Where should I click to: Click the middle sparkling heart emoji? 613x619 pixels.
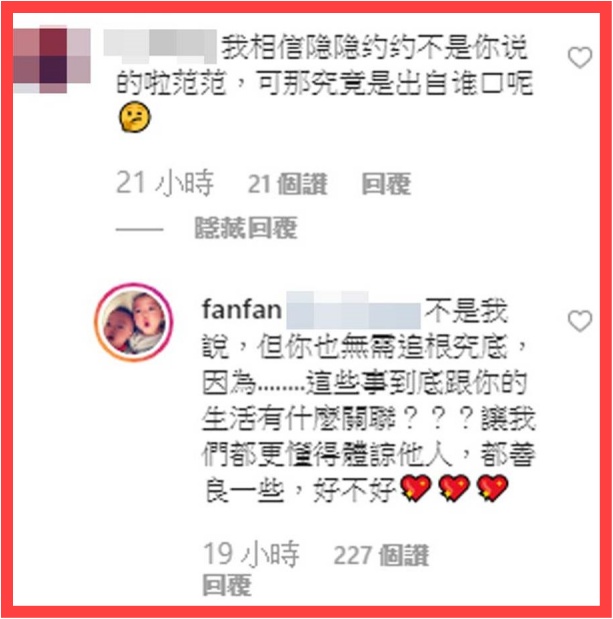(x=454, y=488)
